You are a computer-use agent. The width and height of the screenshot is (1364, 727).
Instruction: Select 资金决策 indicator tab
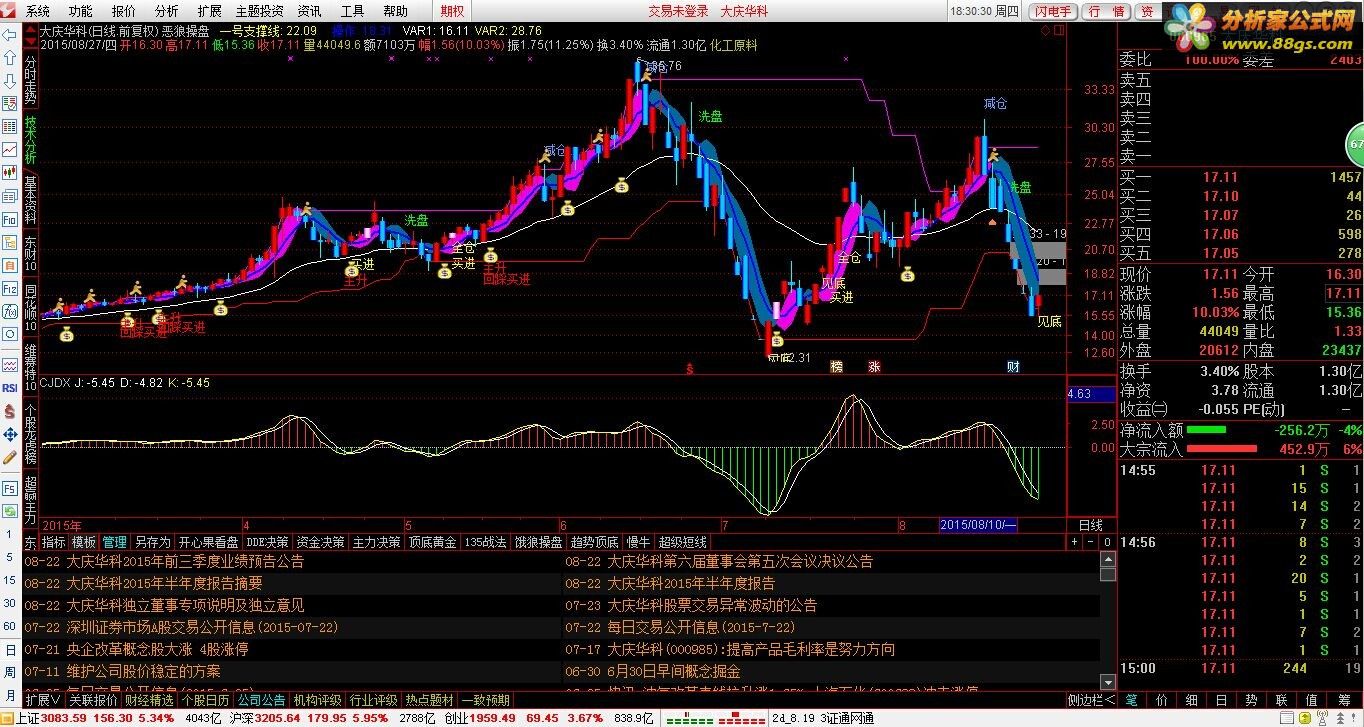click(x=320, y=542)
